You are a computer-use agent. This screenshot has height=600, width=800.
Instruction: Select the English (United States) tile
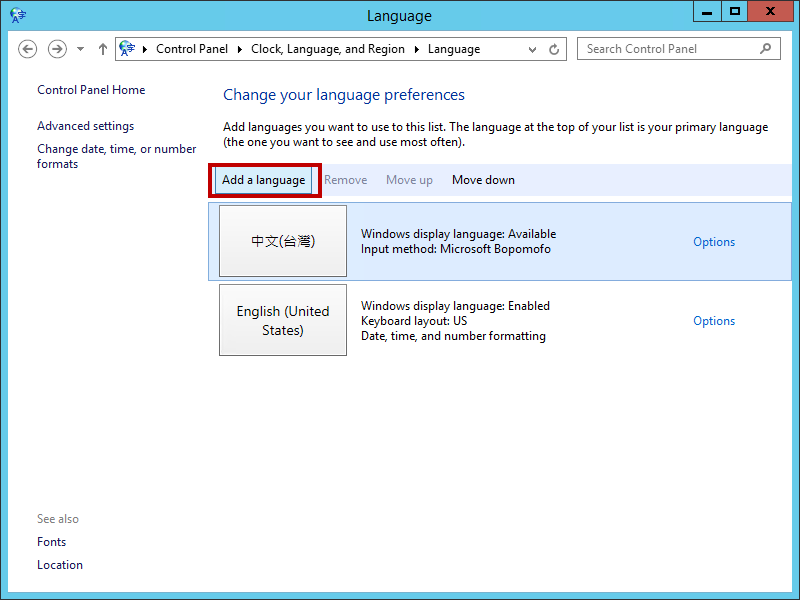[x=283, y=320]
